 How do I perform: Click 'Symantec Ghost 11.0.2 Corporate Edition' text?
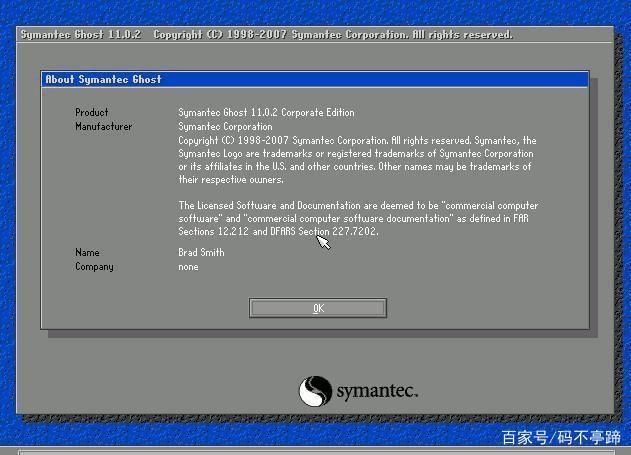(x=266, y=112)
